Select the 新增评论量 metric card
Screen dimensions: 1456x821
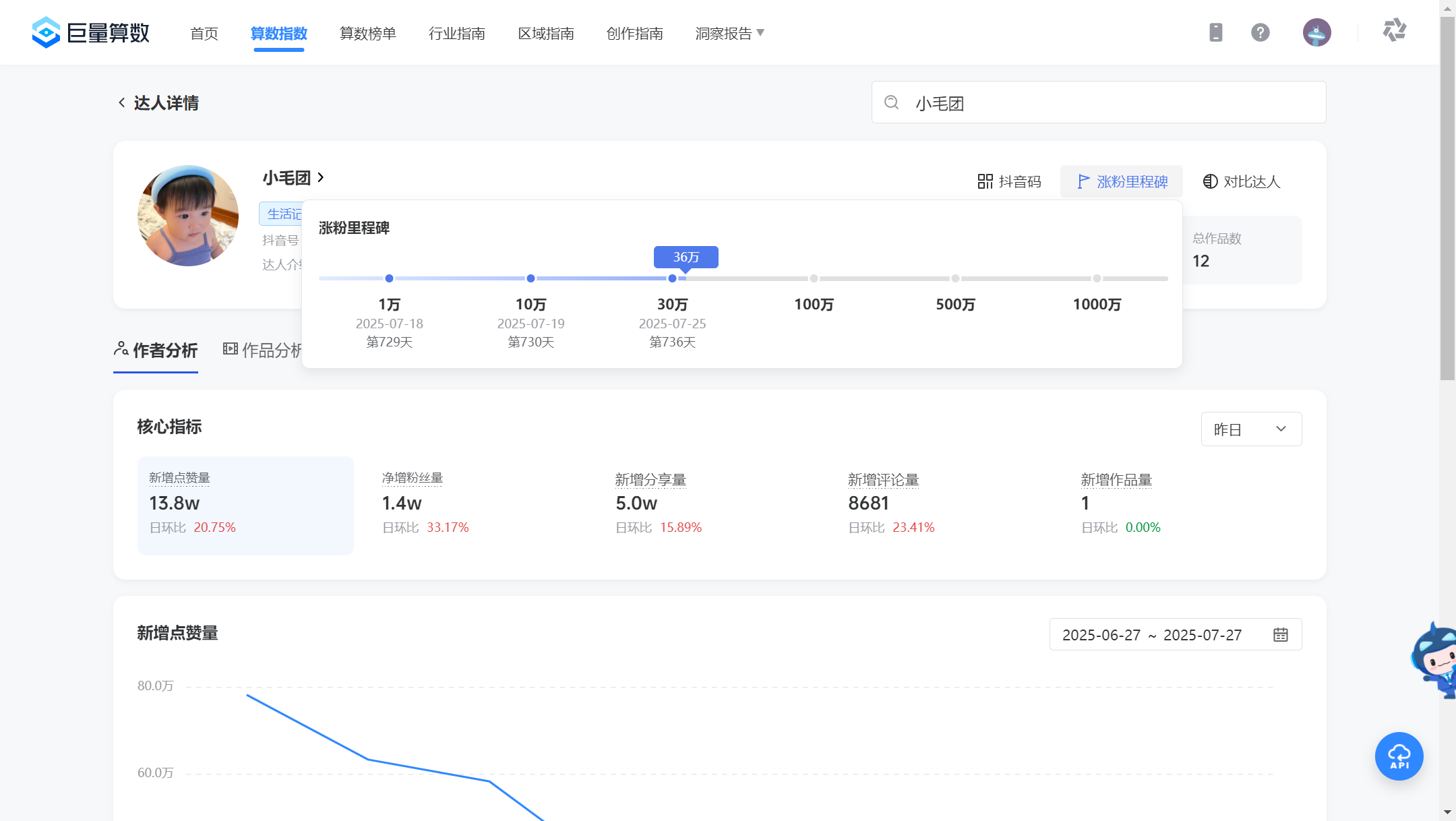click(945, 506)
